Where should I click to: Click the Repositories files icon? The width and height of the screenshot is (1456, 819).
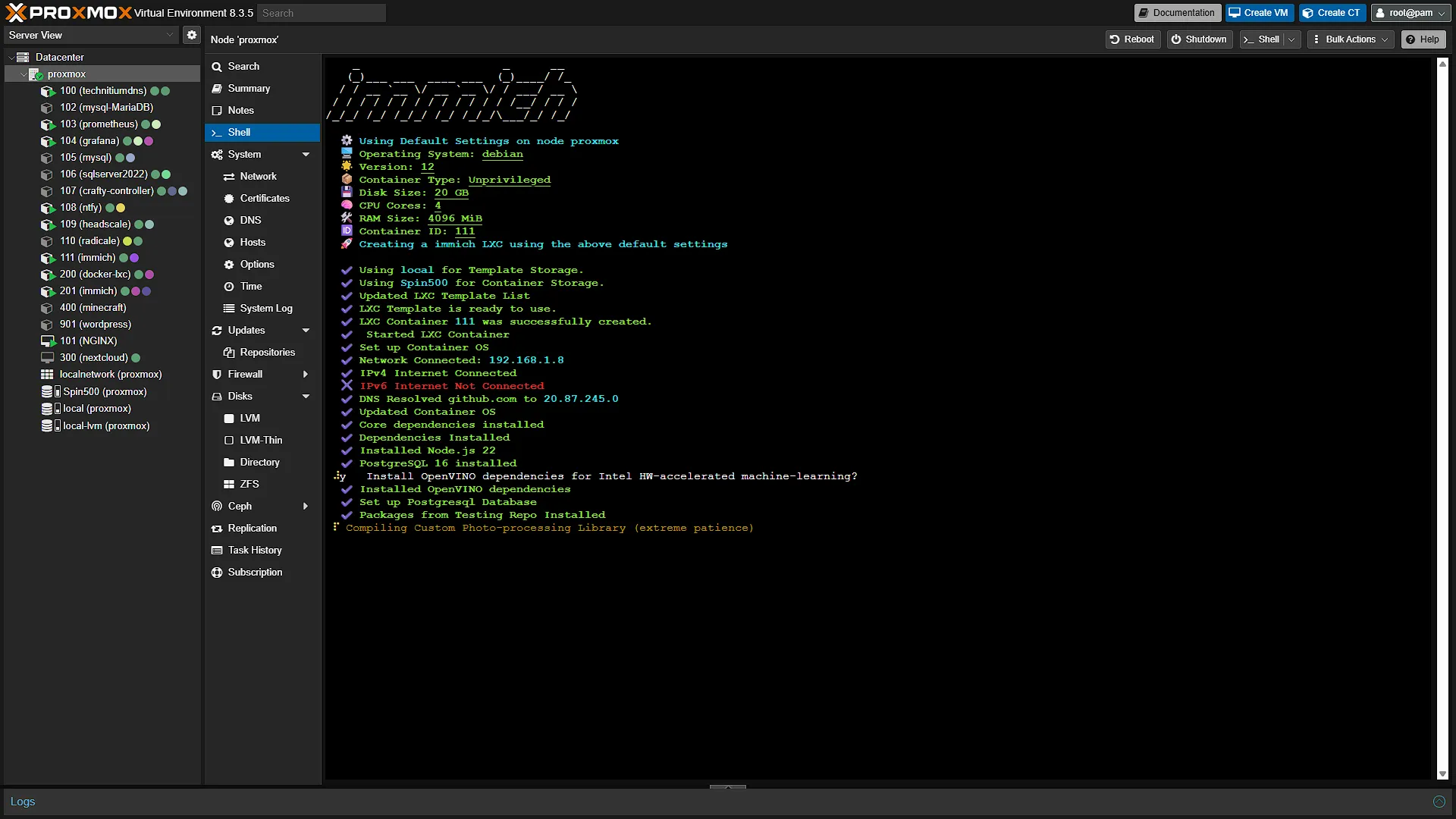(x=229, y=353)
